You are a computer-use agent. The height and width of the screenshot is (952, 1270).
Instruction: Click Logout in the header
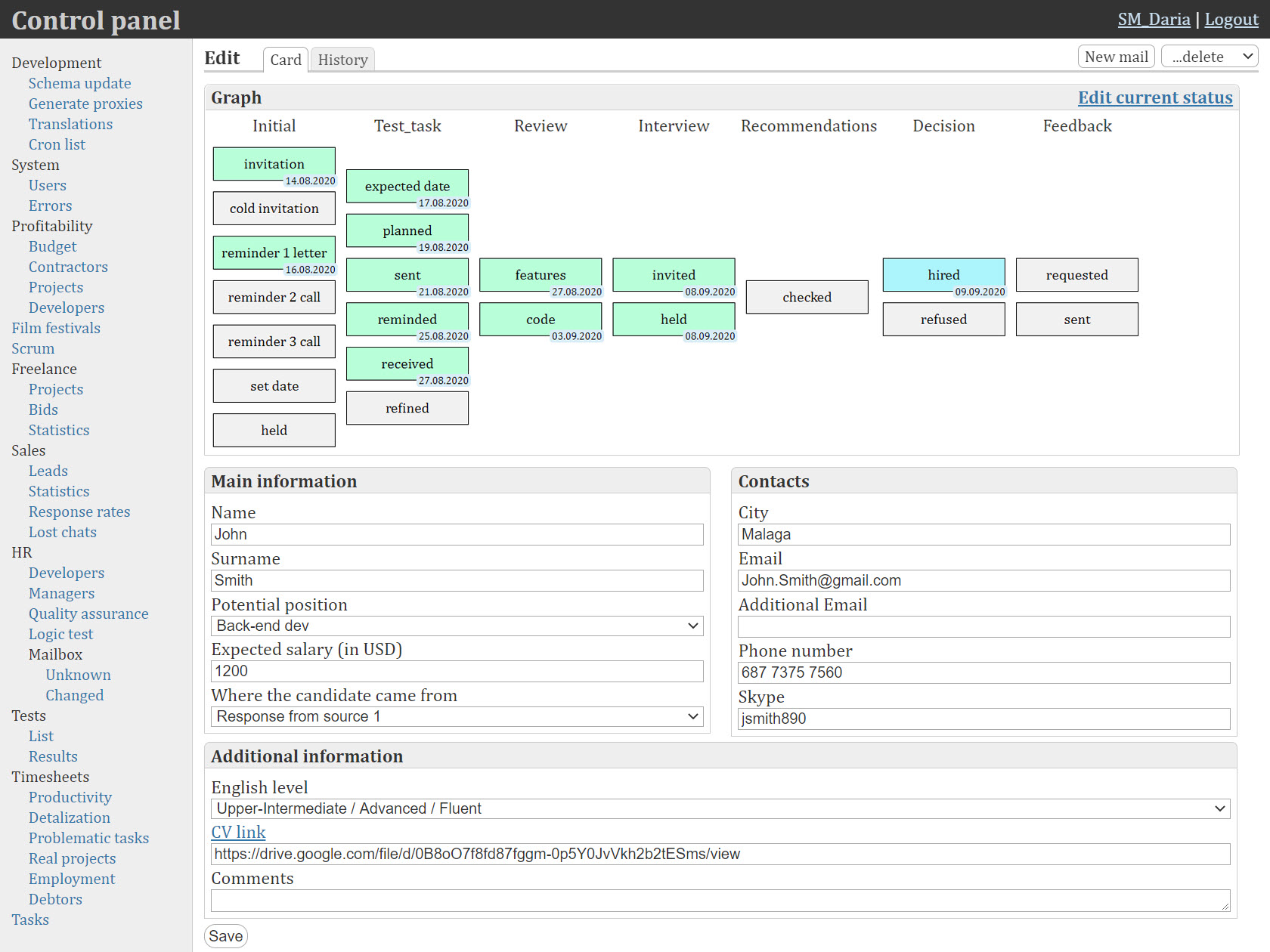tap(1231, 20)
